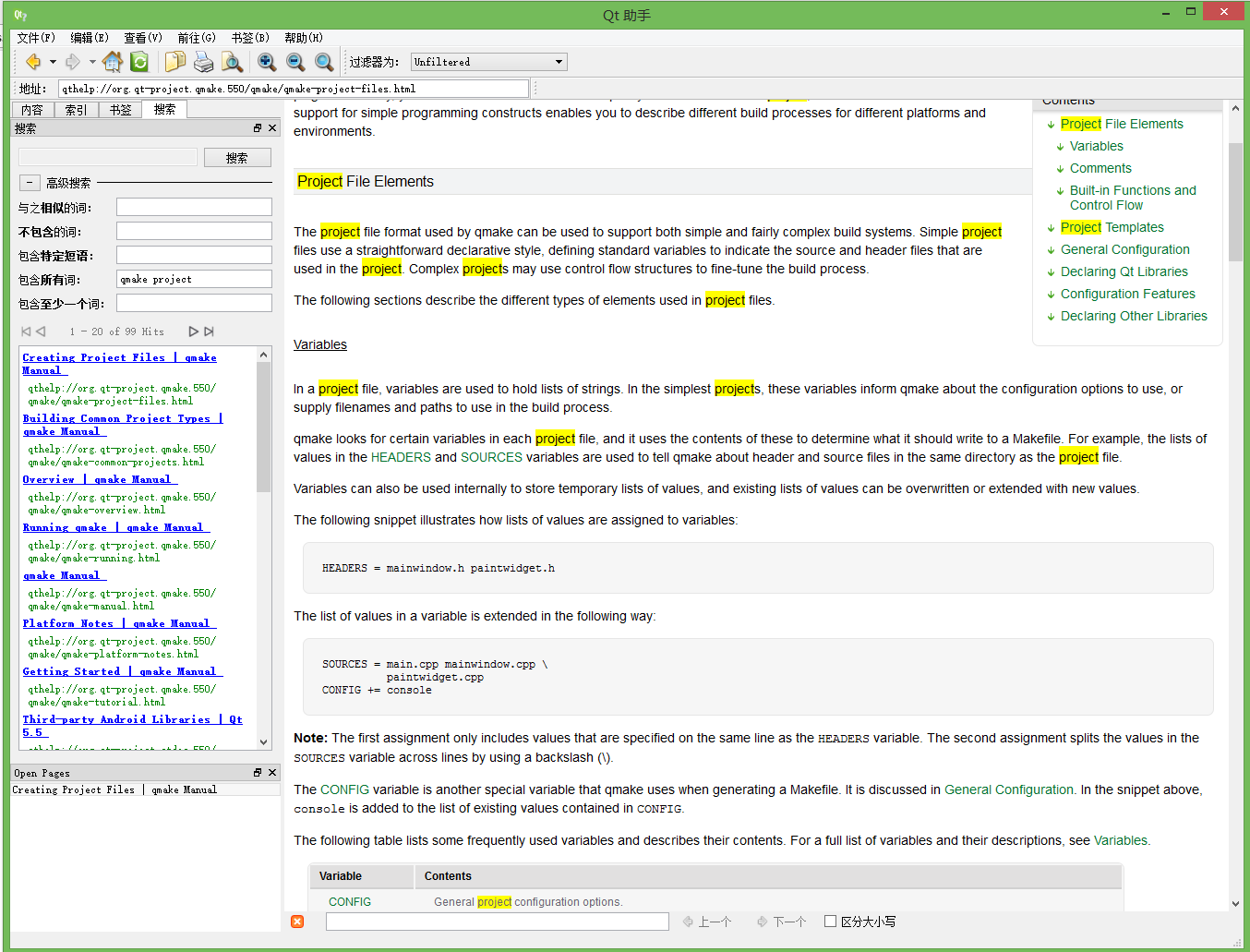Click the 包含所有词 field with qmake project
Image resolution: width=1250 pixels, height=952 pixels.
tap(194, 279)
